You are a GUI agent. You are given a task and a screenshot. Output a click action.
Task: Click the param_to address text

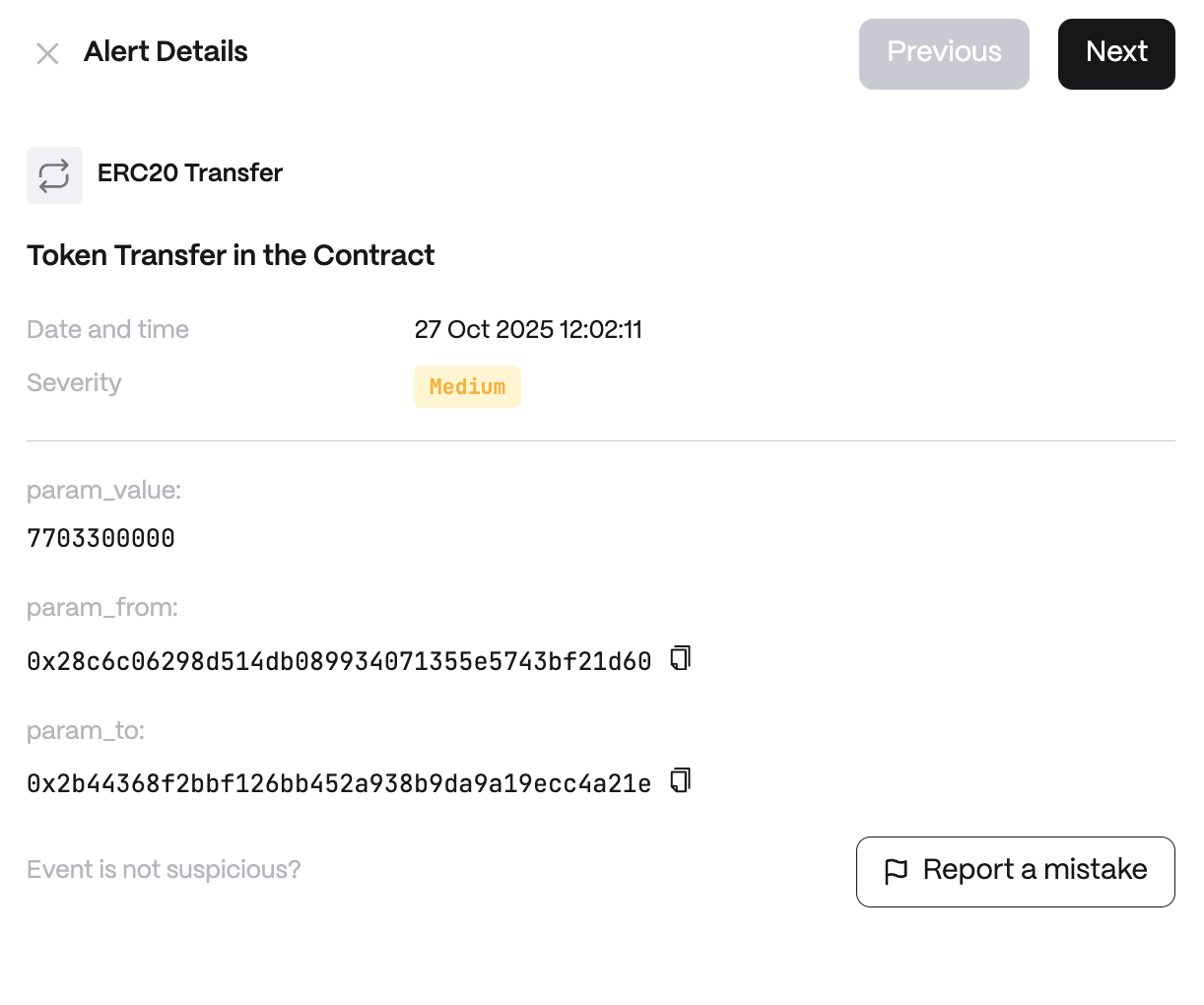tap(338, 783)
